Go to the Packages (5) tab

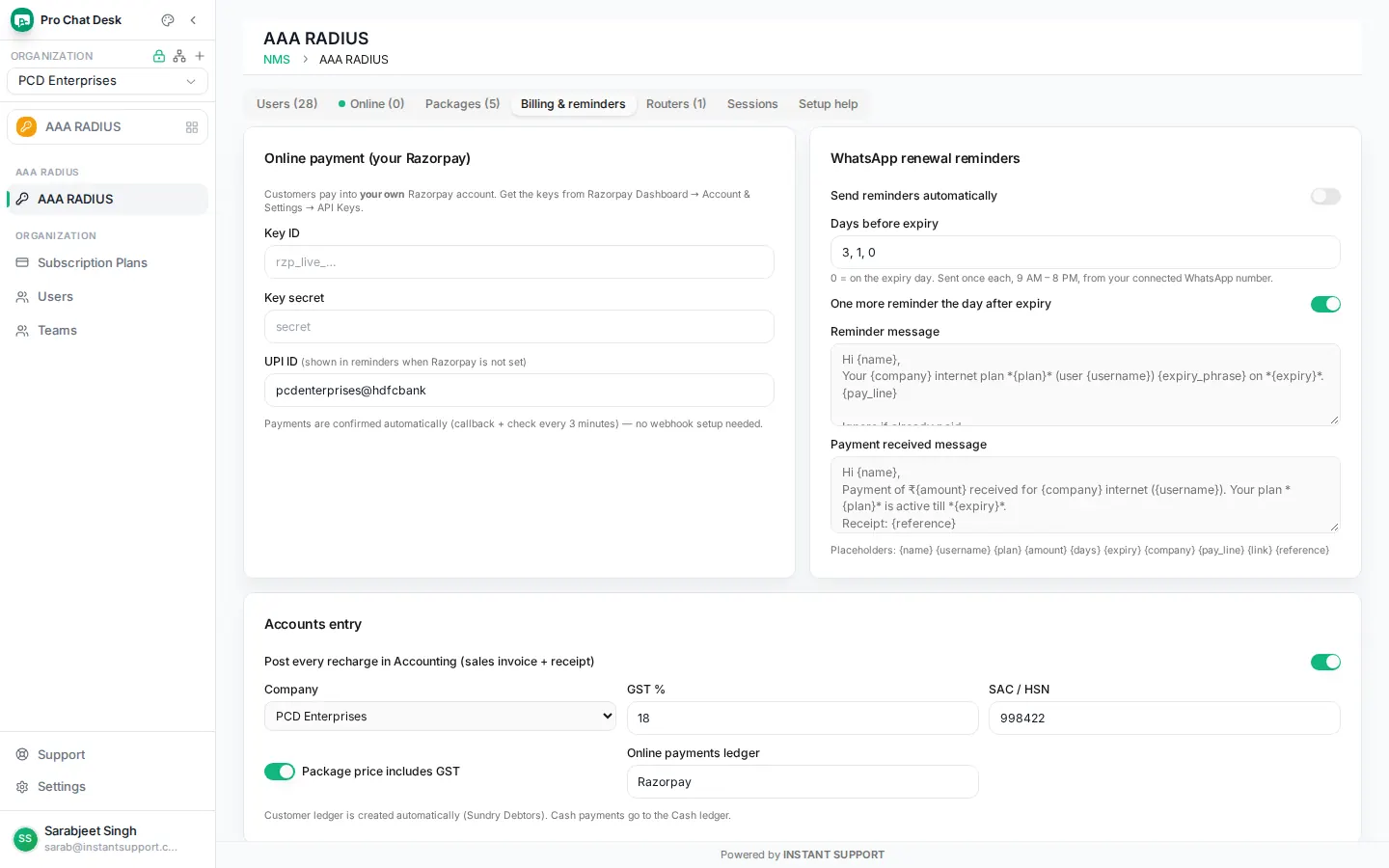[x=462, y=104]
